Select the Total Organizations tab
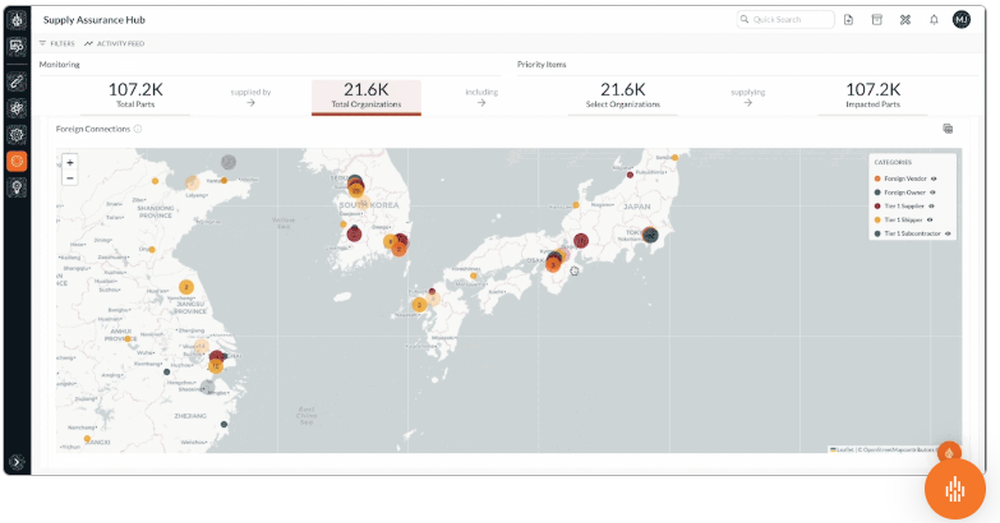Screen dimensions: 1000x523 (366, 96)
